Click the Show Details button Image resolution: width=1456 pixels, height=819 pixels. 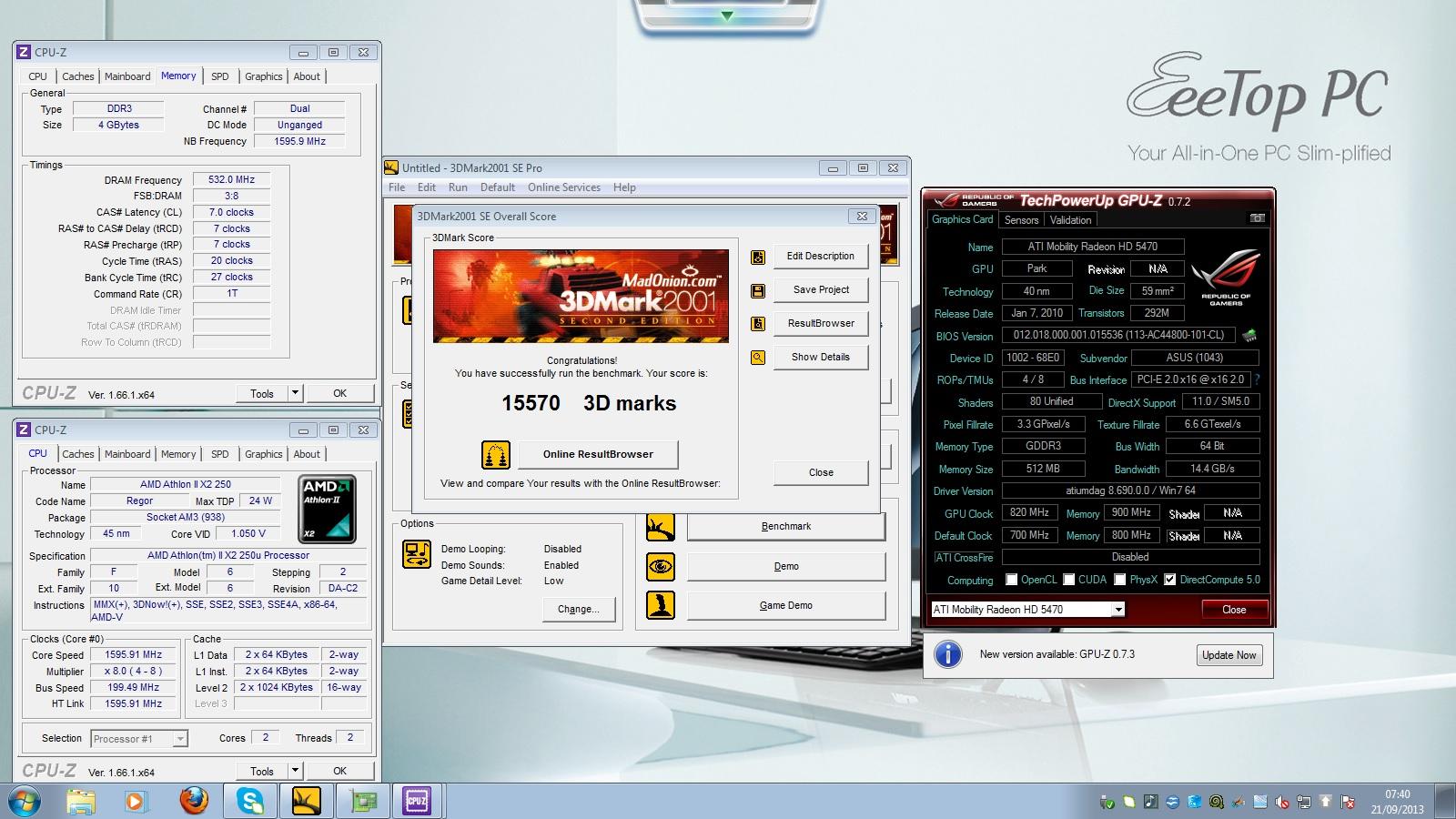821,358
